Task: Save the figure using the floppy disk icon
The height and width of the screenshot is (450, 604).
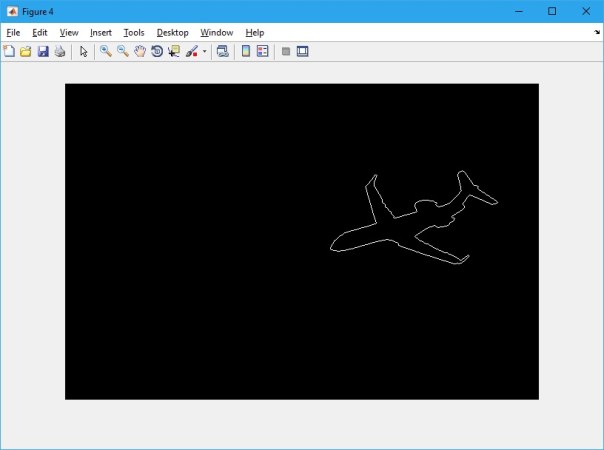Action: coord(43,51)
